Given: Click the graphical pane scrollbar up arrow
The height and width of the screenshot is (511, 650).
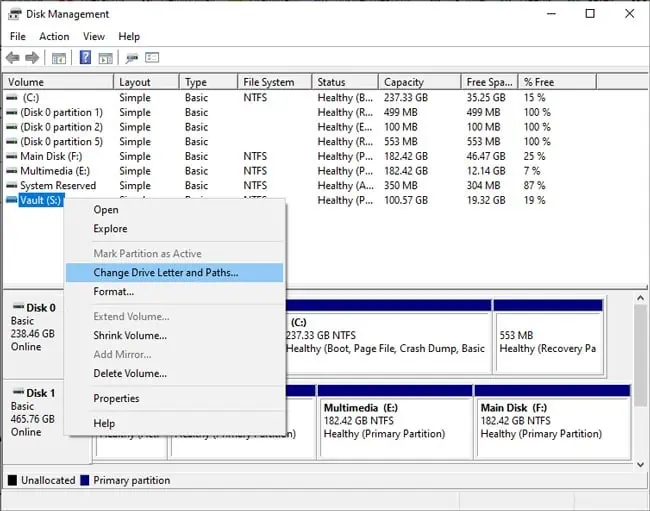Looking at the screenshot, I should point(640,298).
